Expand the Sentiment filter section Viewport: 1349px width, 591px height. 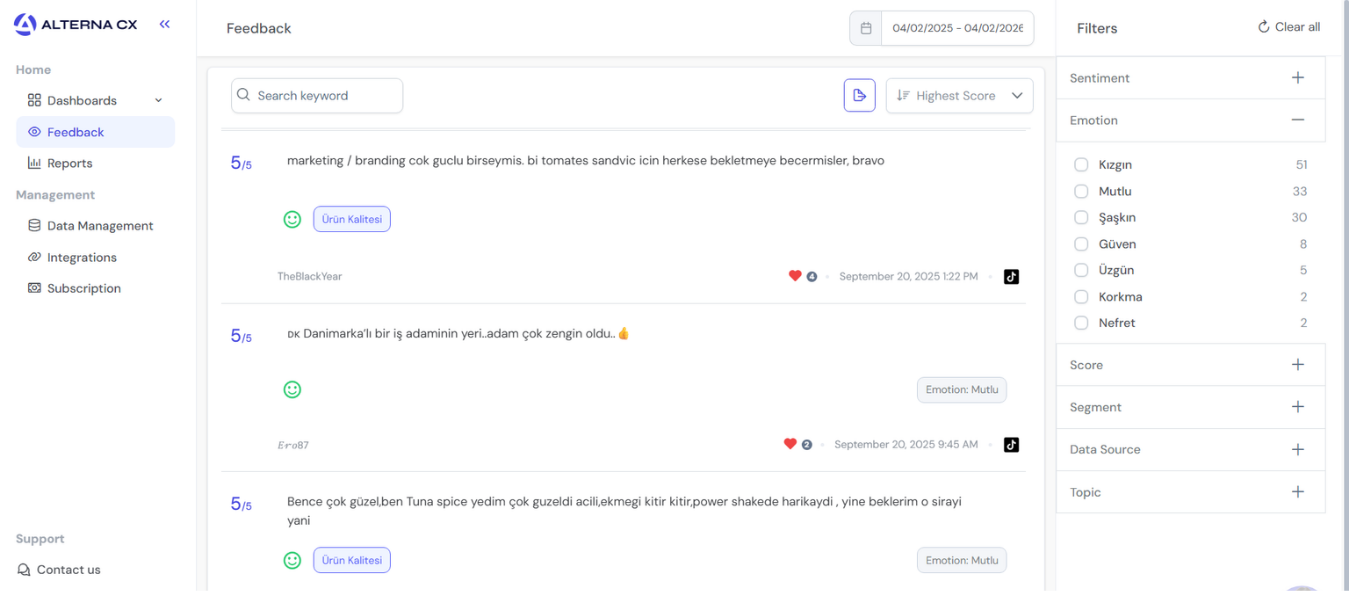click(x=1298, y=78)
